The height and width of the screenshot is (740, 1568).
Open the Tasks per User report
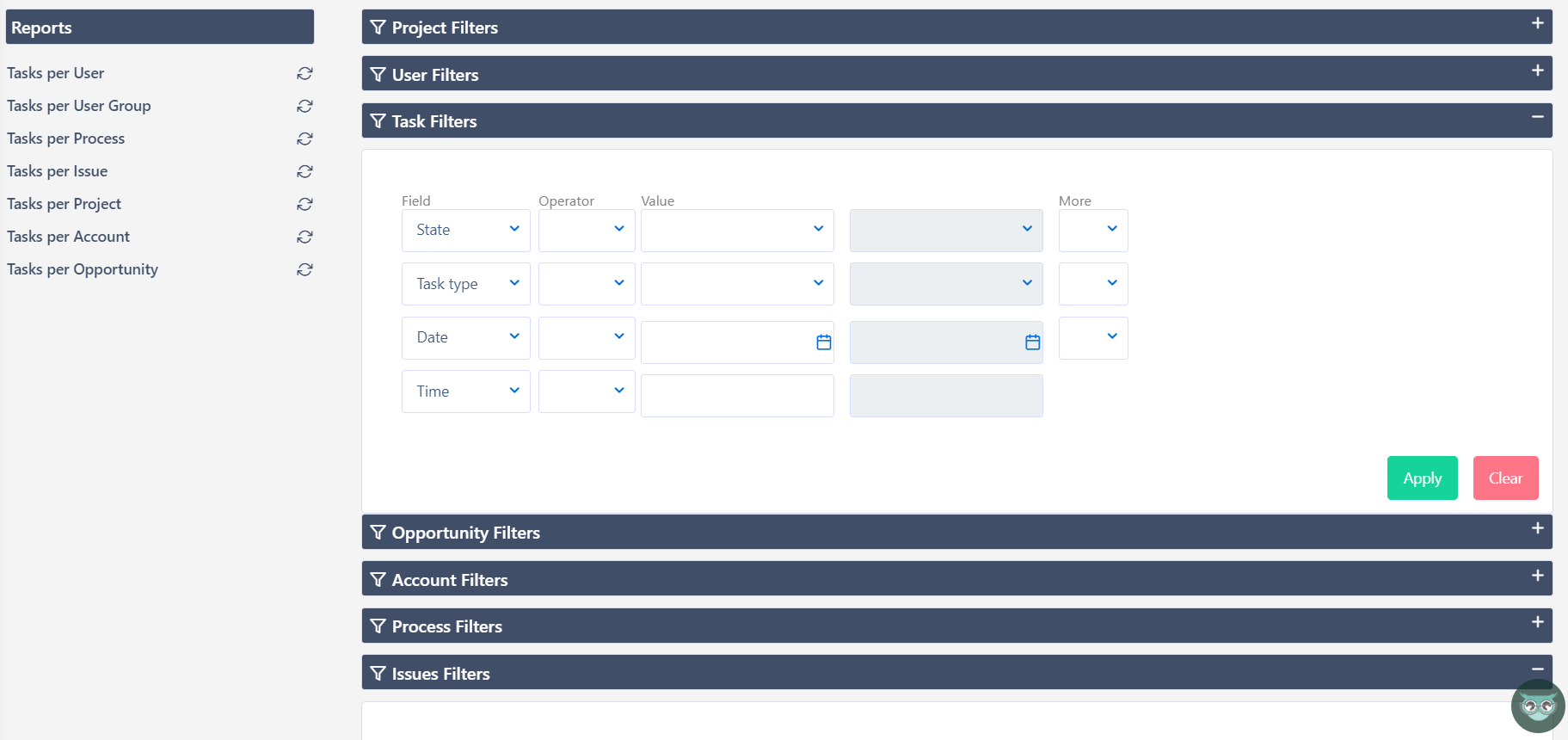[x=56, y=73]
